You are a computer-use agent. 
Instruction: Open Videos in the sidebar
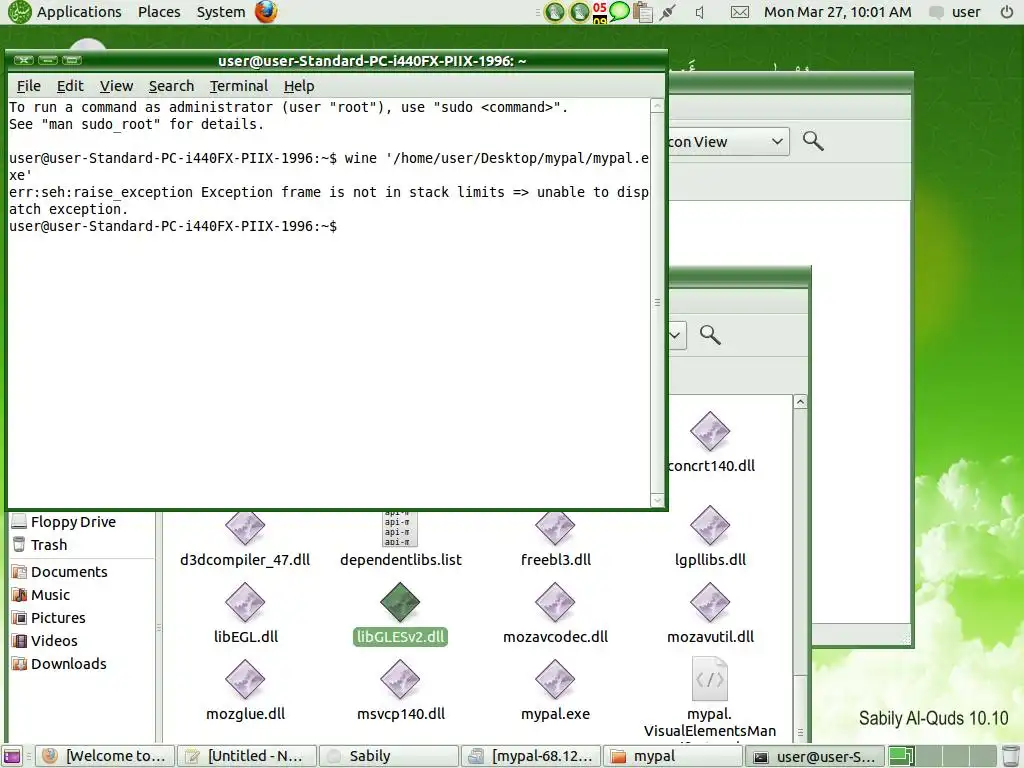pos(44,641)
